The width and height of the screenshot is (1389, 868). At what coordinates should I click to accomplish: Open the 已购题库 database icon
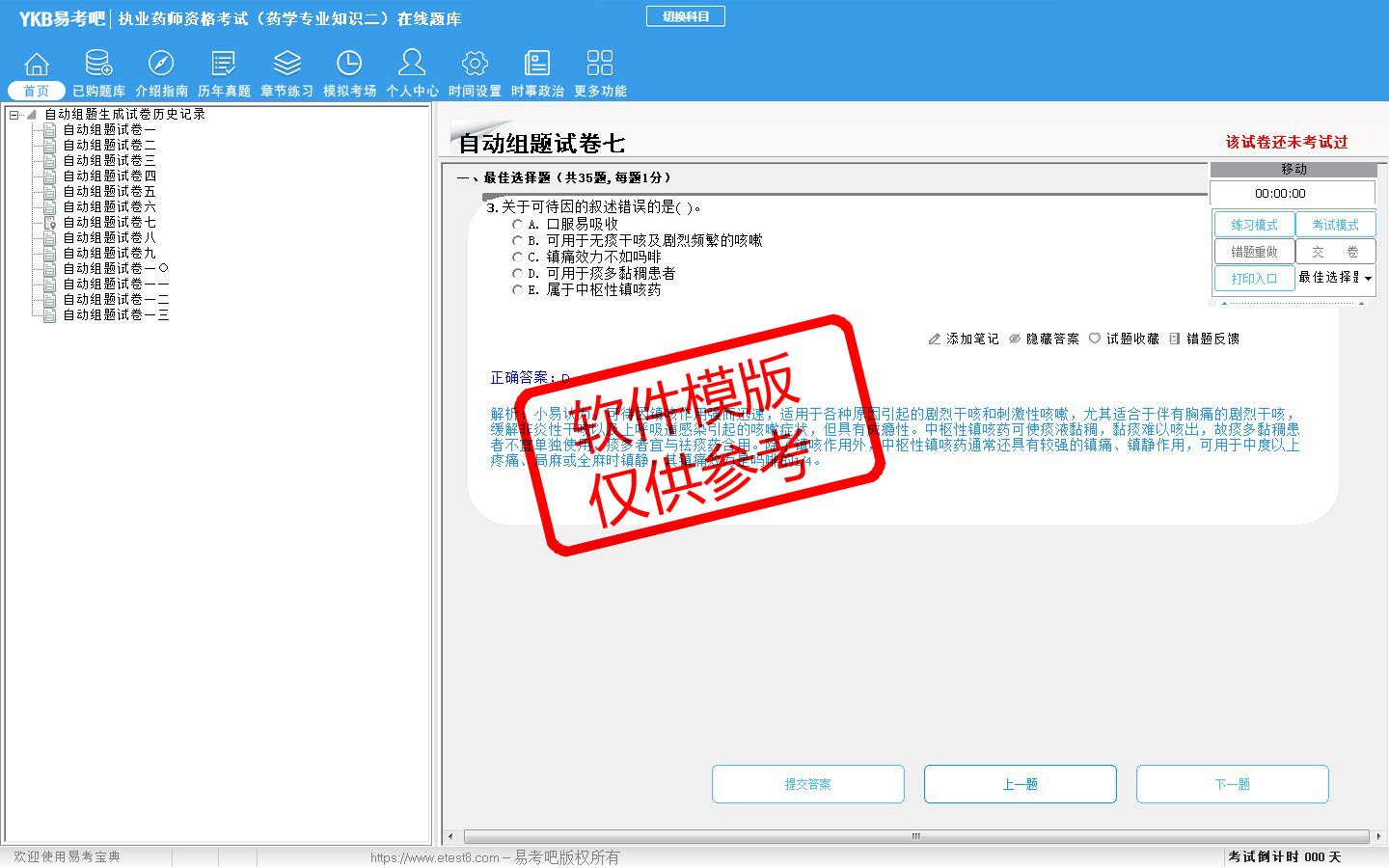(x=98, y=65)
